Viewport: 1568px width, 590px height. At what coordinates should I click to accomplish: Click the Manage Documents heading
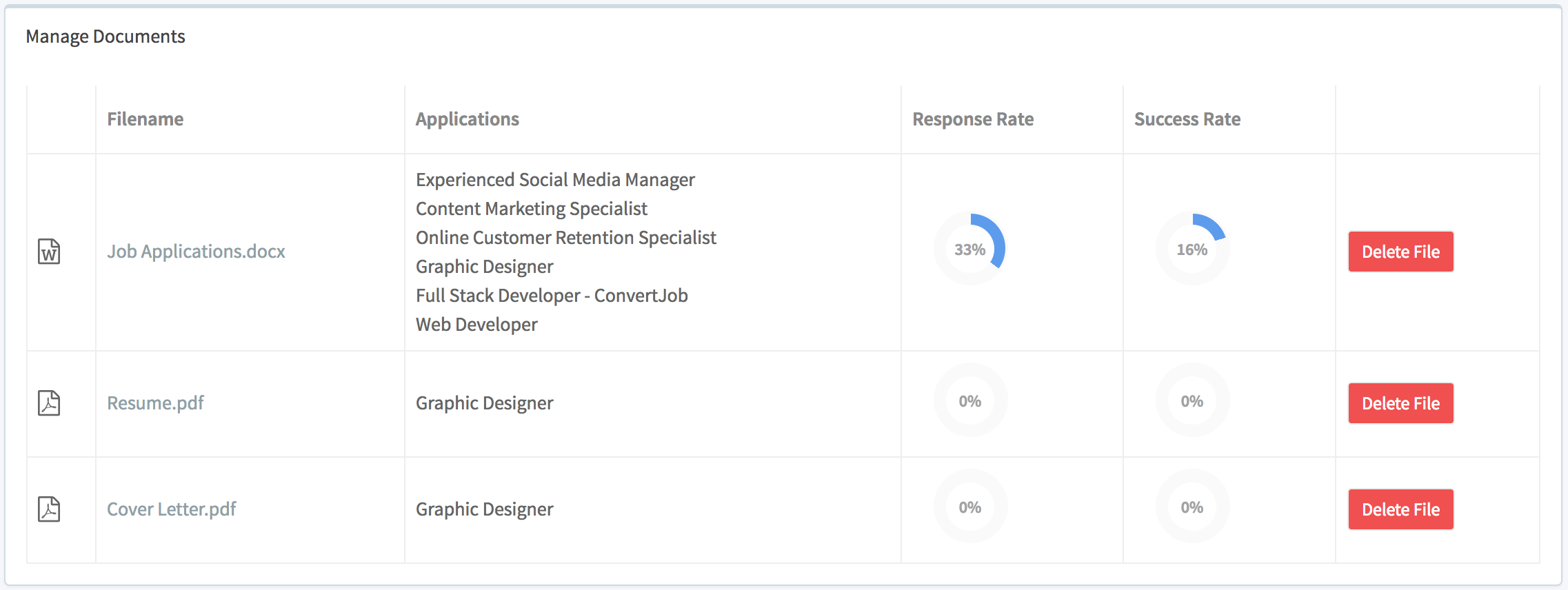(105, 36)
